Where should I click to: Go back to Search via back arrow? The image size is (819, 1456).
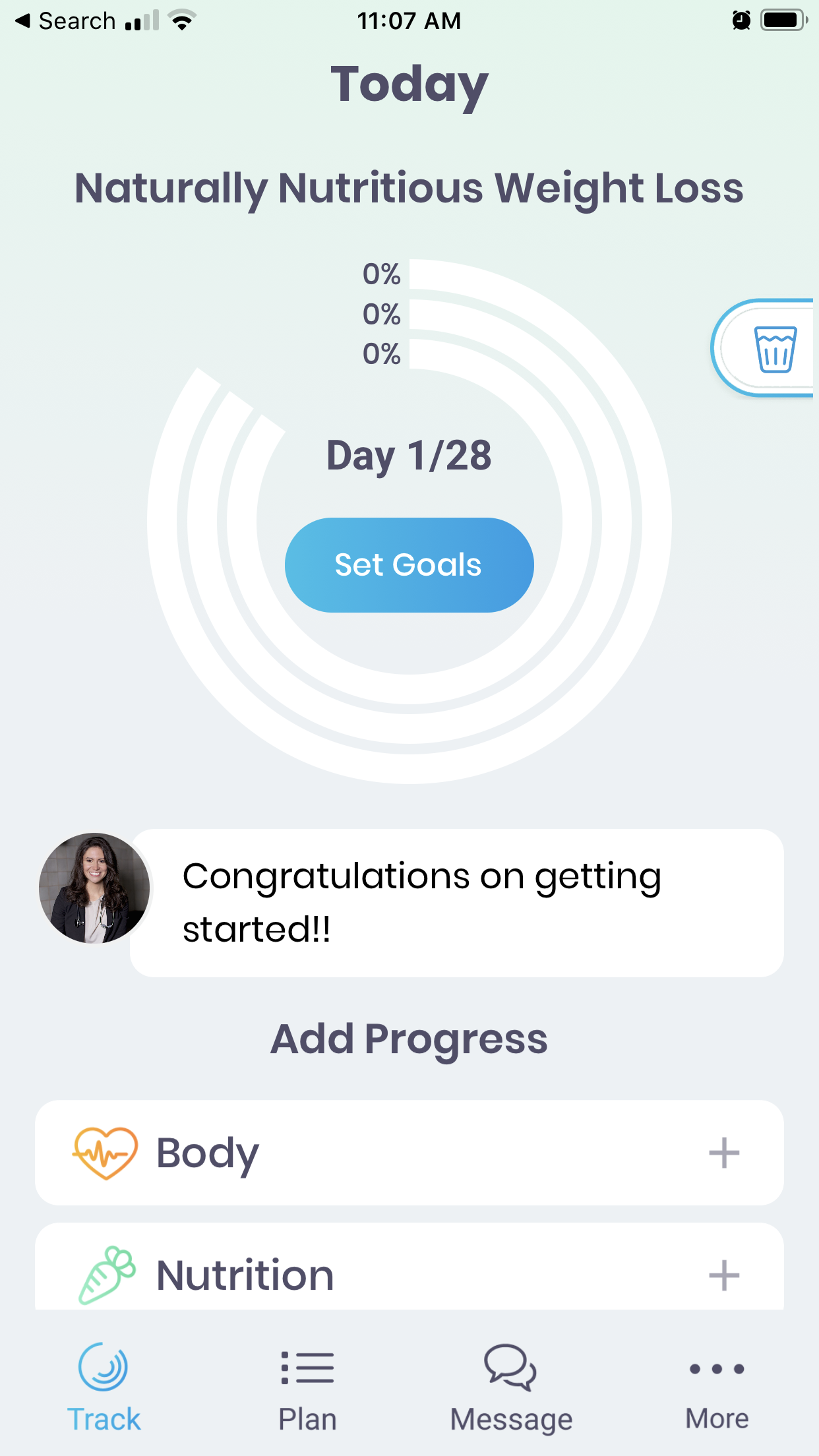click(x=23, y=20)
